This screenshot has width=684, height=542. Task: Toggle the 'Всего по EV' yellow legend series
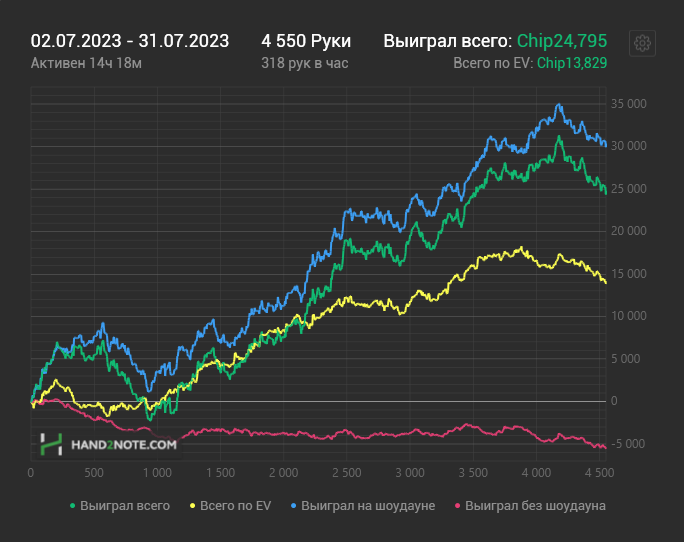(230, 506)
